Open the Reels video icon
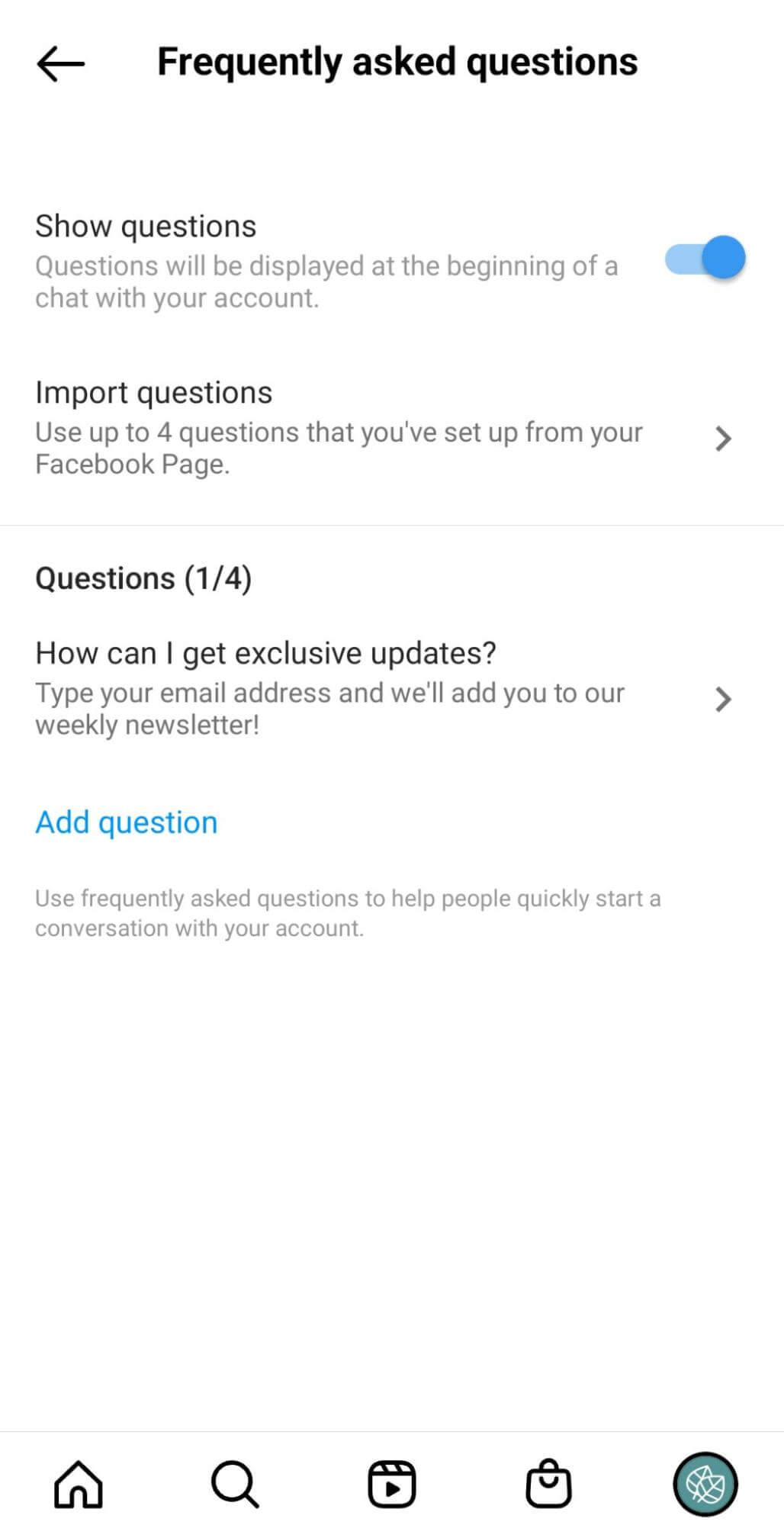This screenshot has width=784, height=1525. (392, 1484)
